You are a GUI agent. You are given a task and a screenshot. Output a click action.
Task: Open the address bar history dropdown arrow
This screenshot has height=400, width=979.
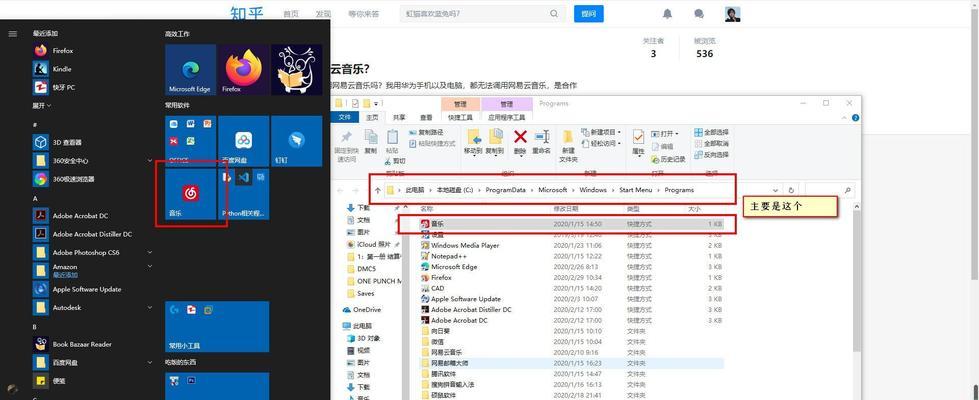pos(775,190)
